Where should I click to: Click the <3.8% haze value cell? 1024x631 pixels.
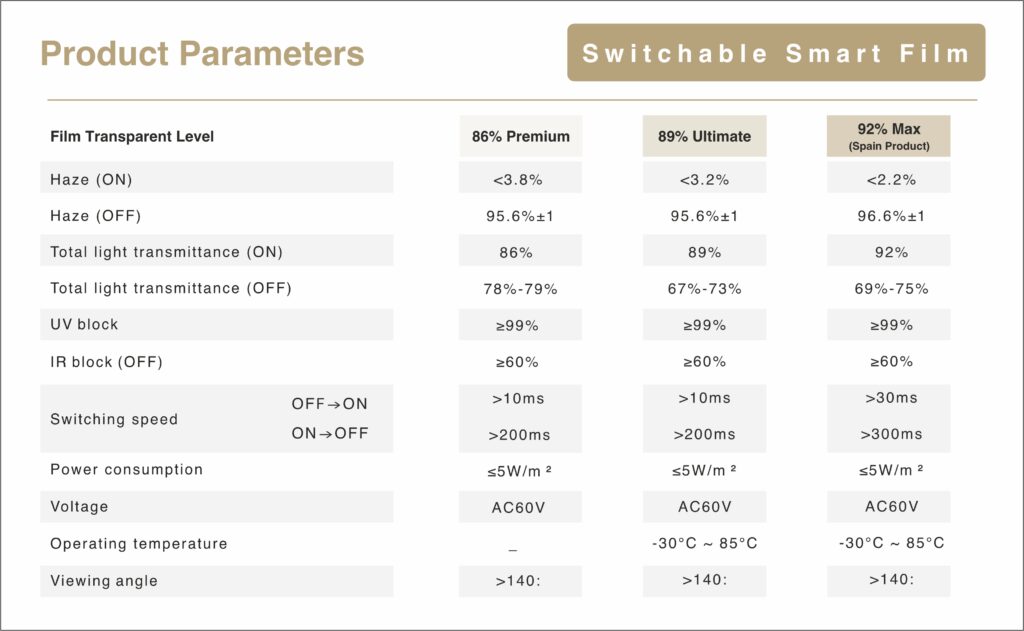(x=520, y=180)
